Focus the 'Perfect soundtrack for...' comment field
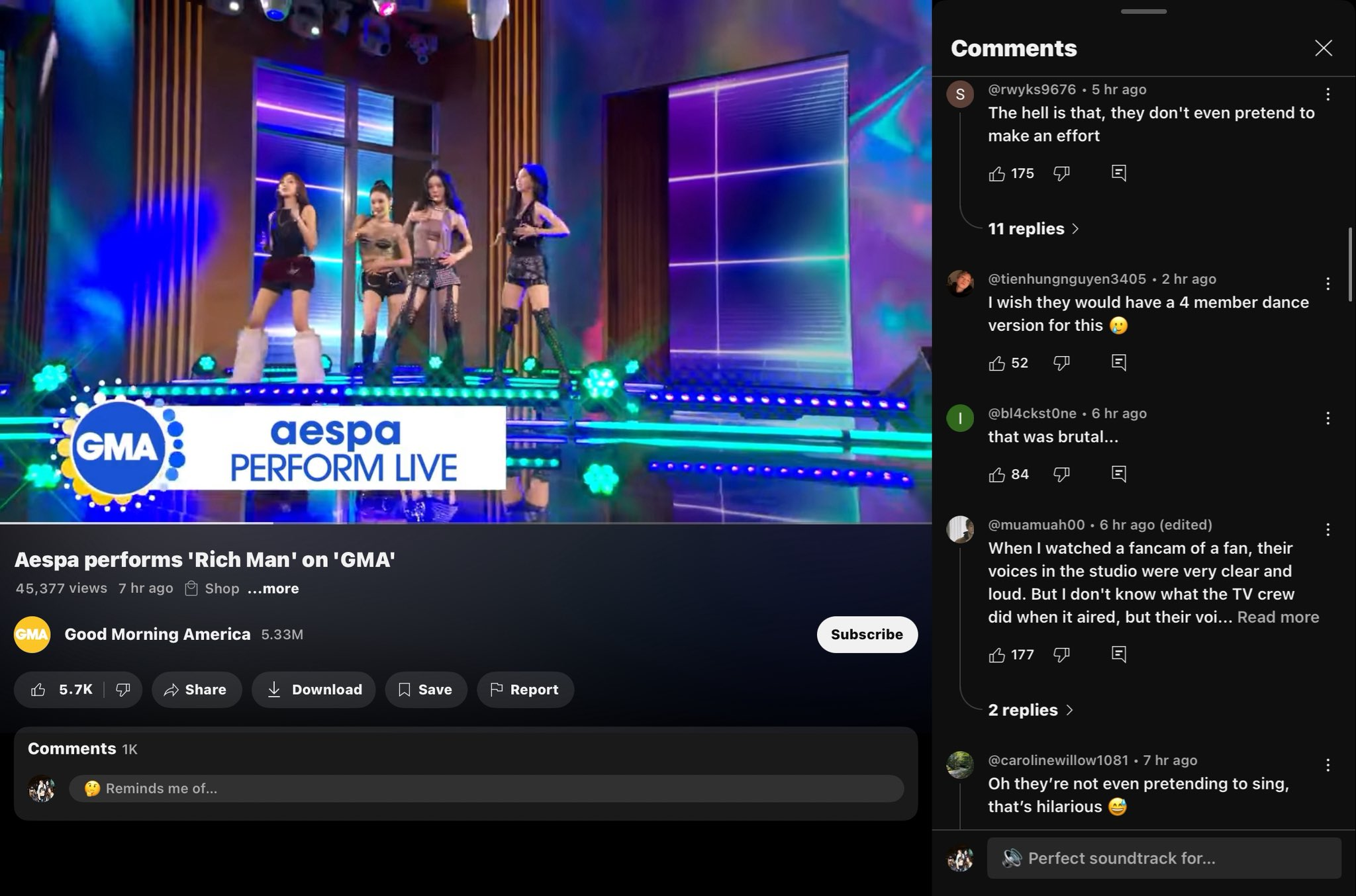The width and height of the screenshot is (1356, 896). [x=1163, y=858]
